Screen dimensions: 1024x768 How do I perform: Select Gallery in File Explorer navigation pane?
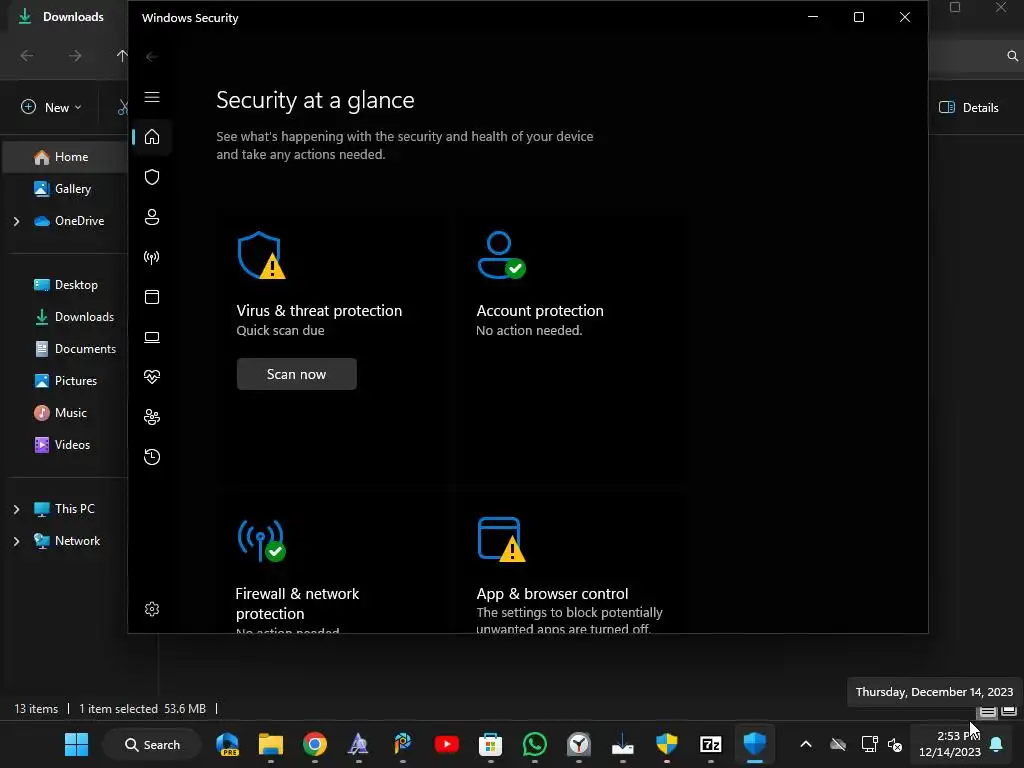click(65, 189)
